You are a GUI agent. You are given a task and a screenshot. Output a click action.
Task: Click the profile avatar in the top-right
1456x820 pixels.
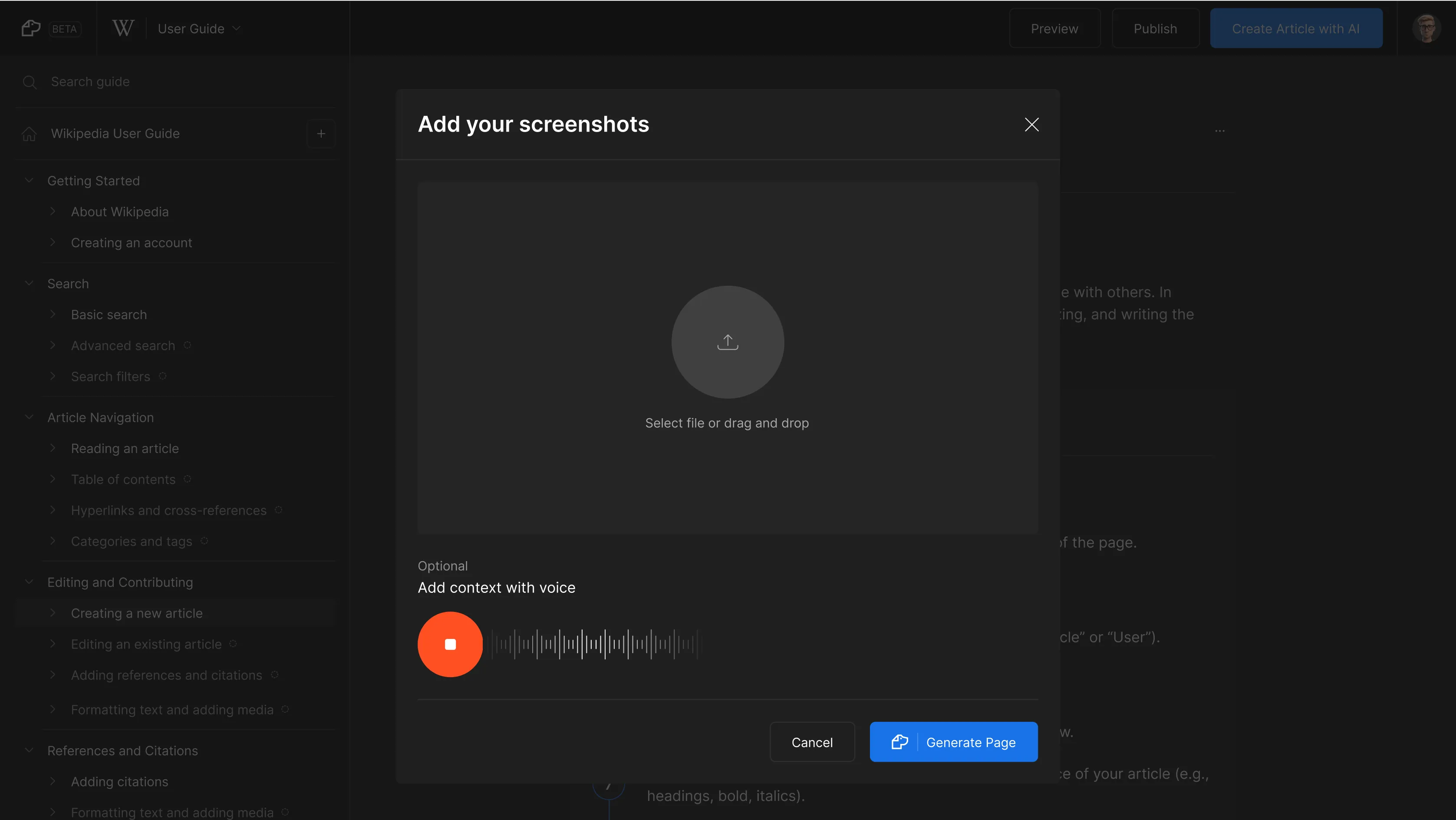click(1426, 28)
